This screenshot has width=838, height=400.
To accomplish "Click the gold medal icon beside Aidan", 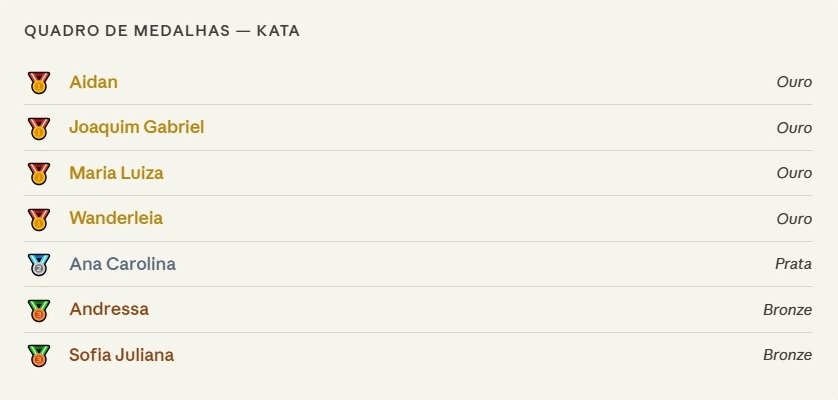I will (x=38, y=82).
